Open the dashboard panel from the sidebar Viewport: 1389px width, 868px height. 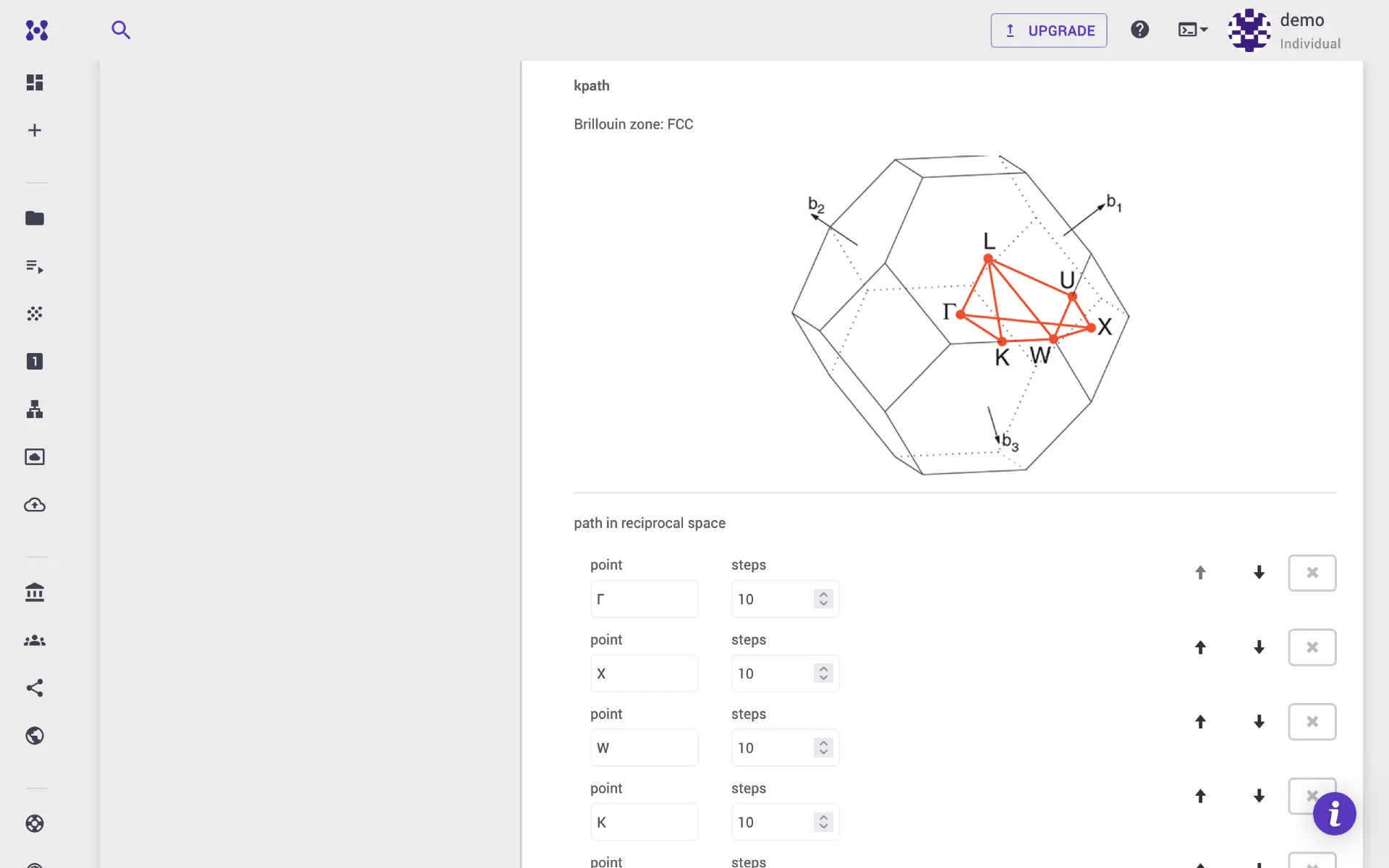34,82
